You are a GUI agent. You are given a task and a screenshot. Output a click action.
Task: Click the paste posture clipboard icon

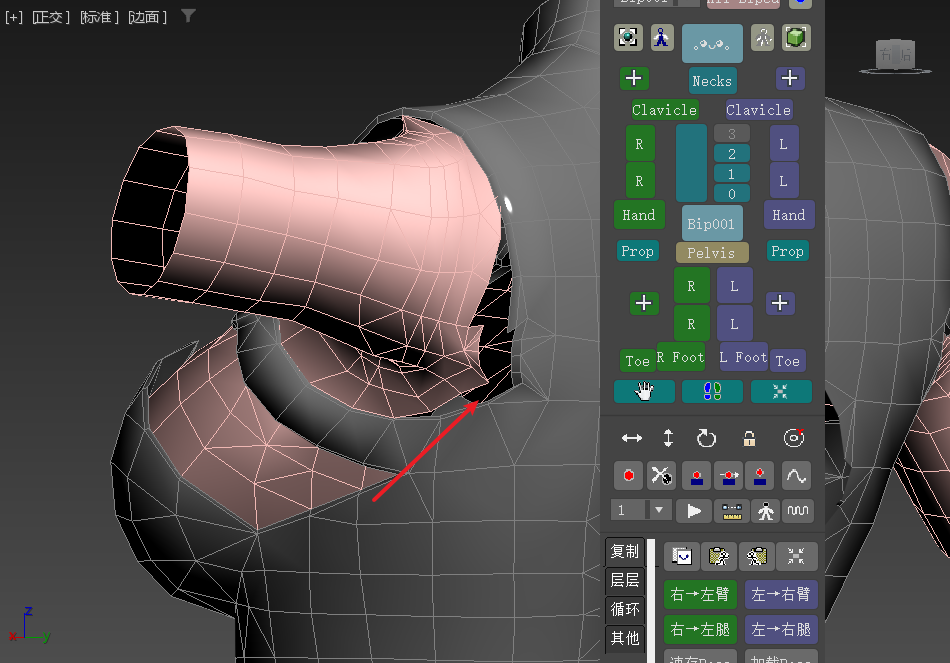pos(719,556)
